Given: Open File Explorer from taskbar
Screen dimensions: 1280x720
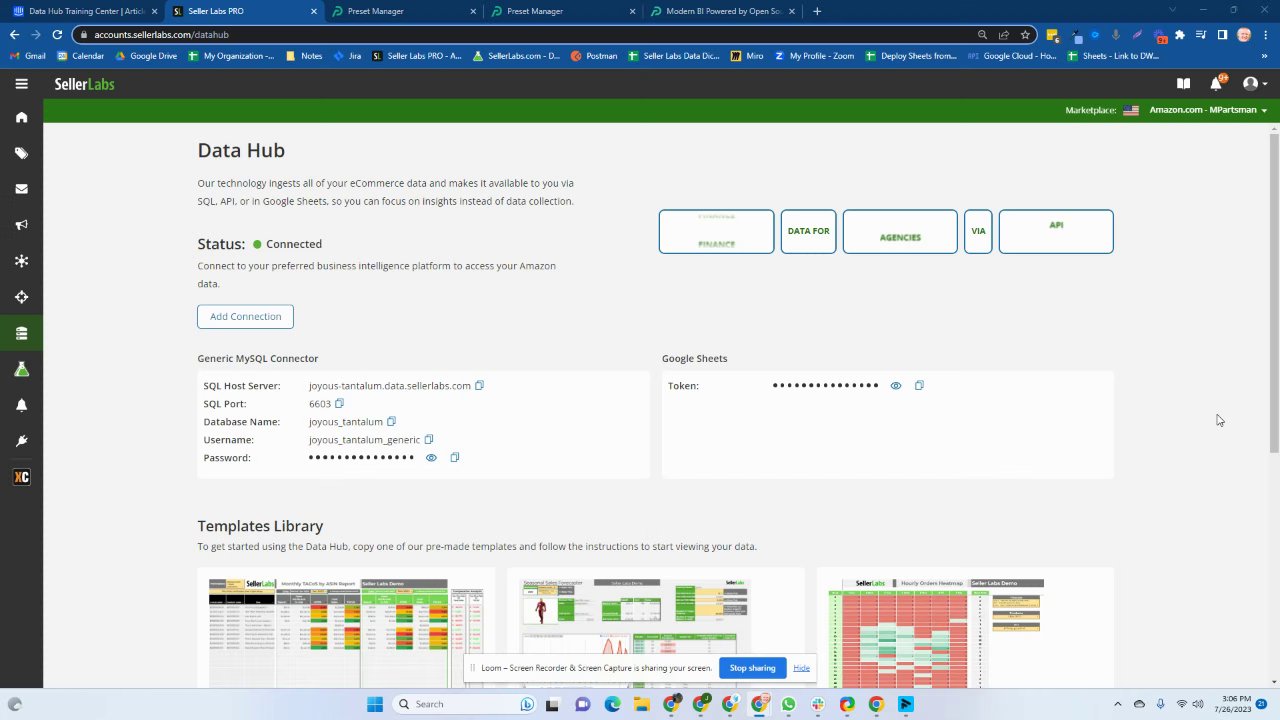Looking at the screenshot, I should pyautogui.click(x=641, y=704).
